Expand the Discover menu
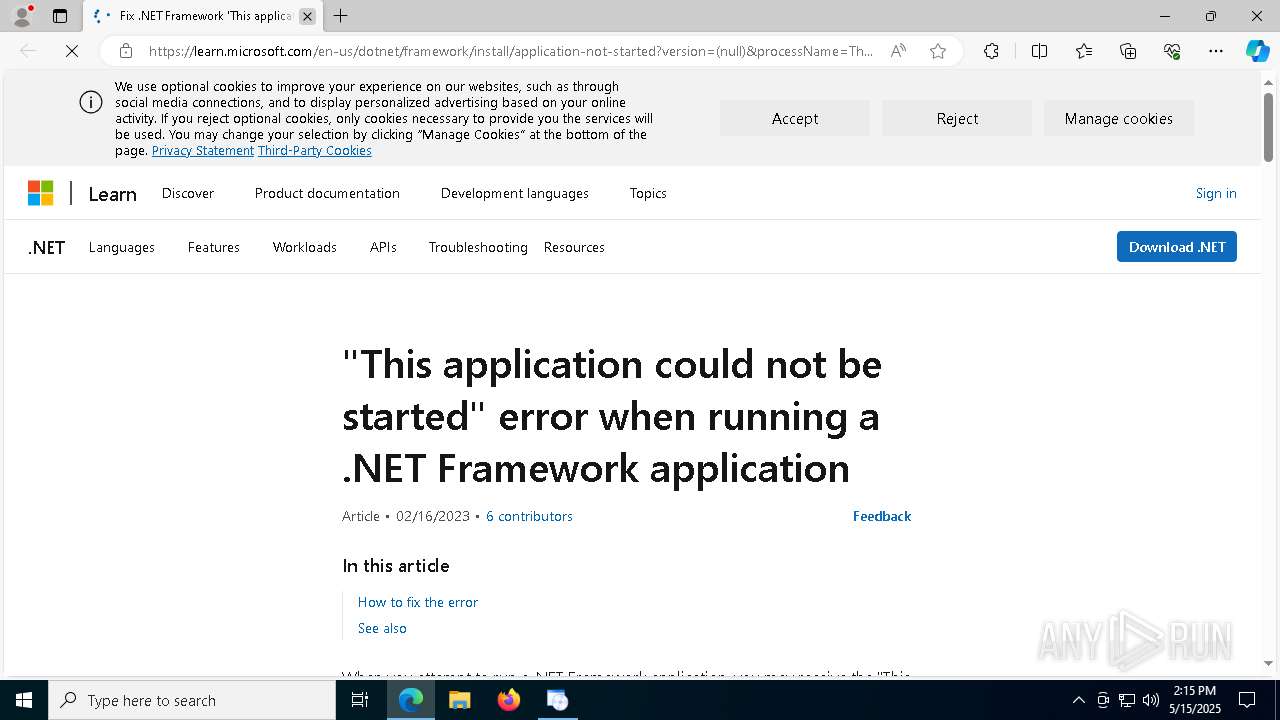 click(188, 193)
